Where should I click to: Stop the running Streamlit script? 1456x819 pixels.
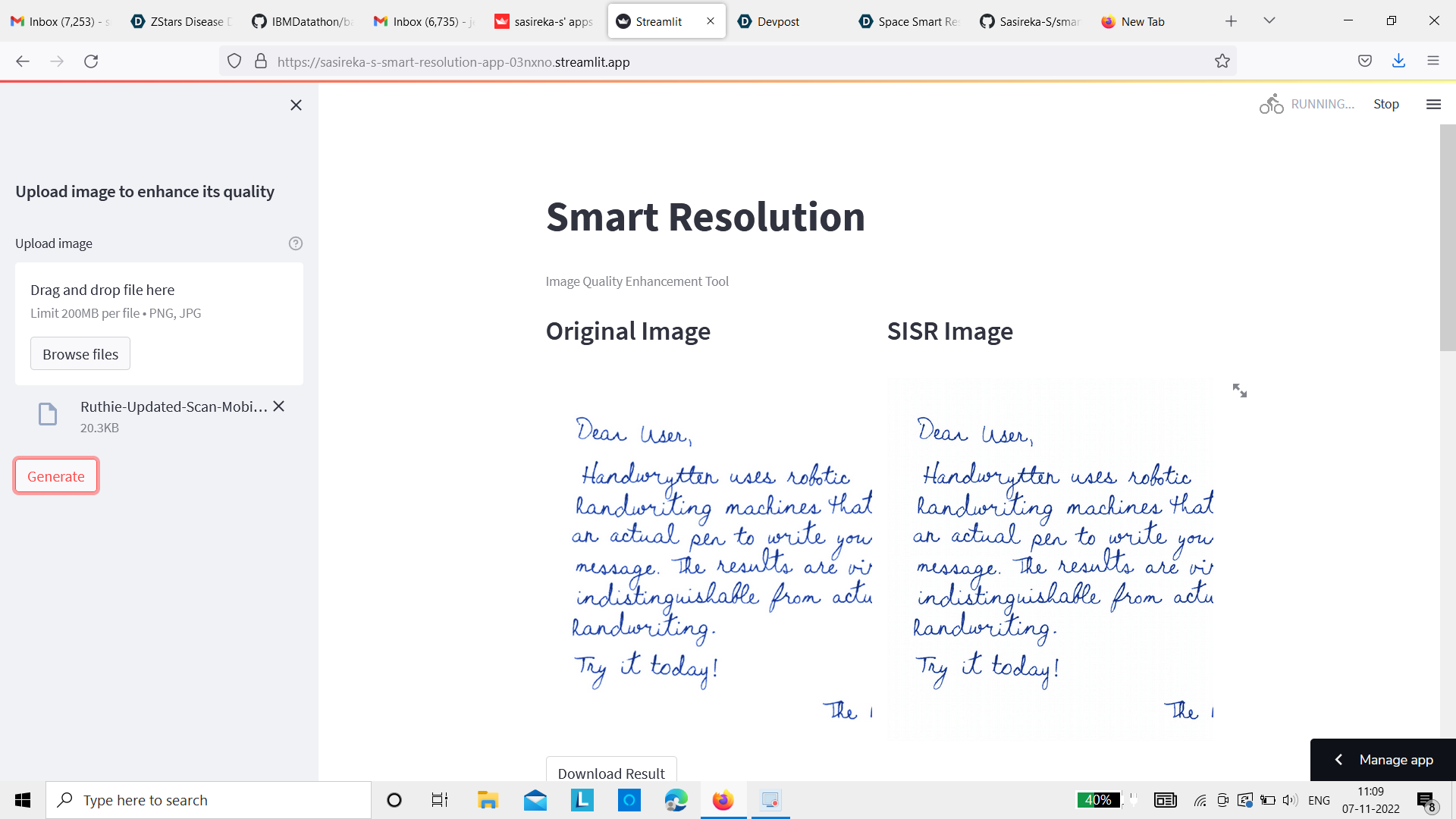[x=1385, y=105]
